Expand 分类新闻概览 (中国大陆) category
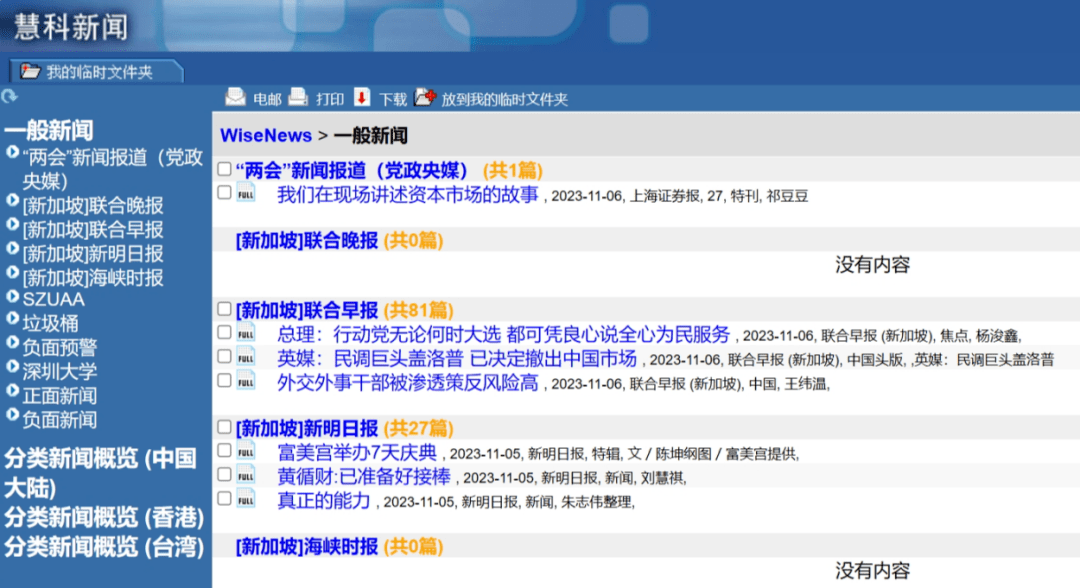The width and height of the screenshot is (1080, 588). pos(101,473)
